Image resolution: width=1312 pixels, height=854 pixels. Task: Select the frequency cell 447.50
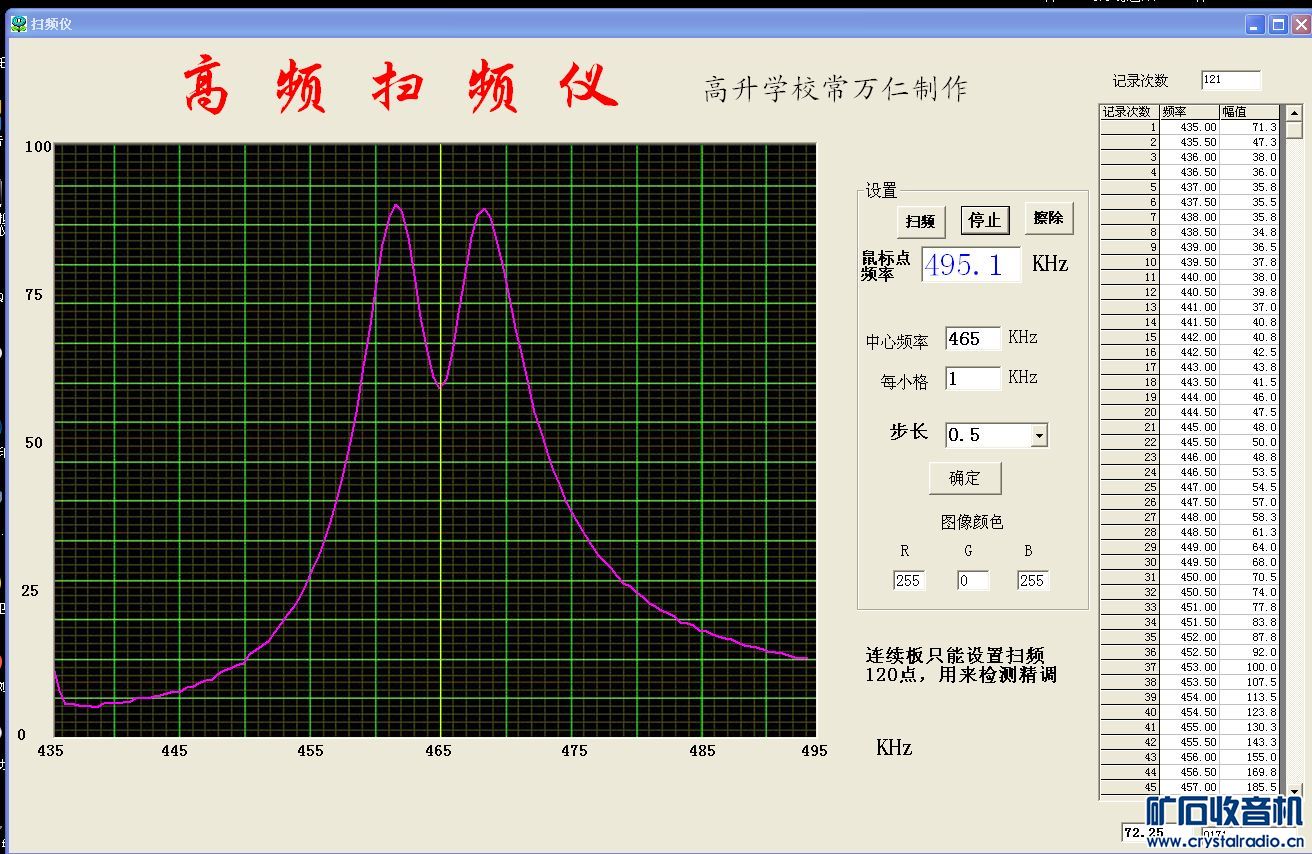tap(1189, 502)
